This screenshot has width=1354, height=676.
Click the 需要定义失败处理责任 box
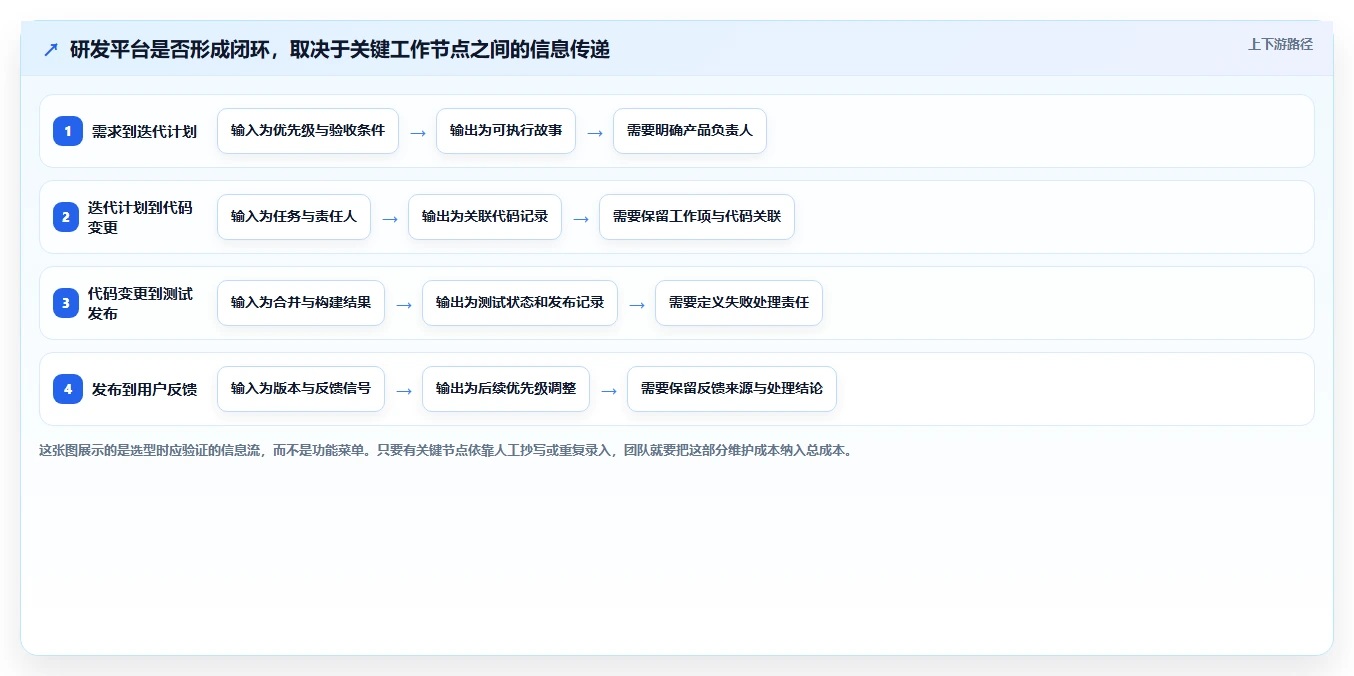click(x=739, y=303)
